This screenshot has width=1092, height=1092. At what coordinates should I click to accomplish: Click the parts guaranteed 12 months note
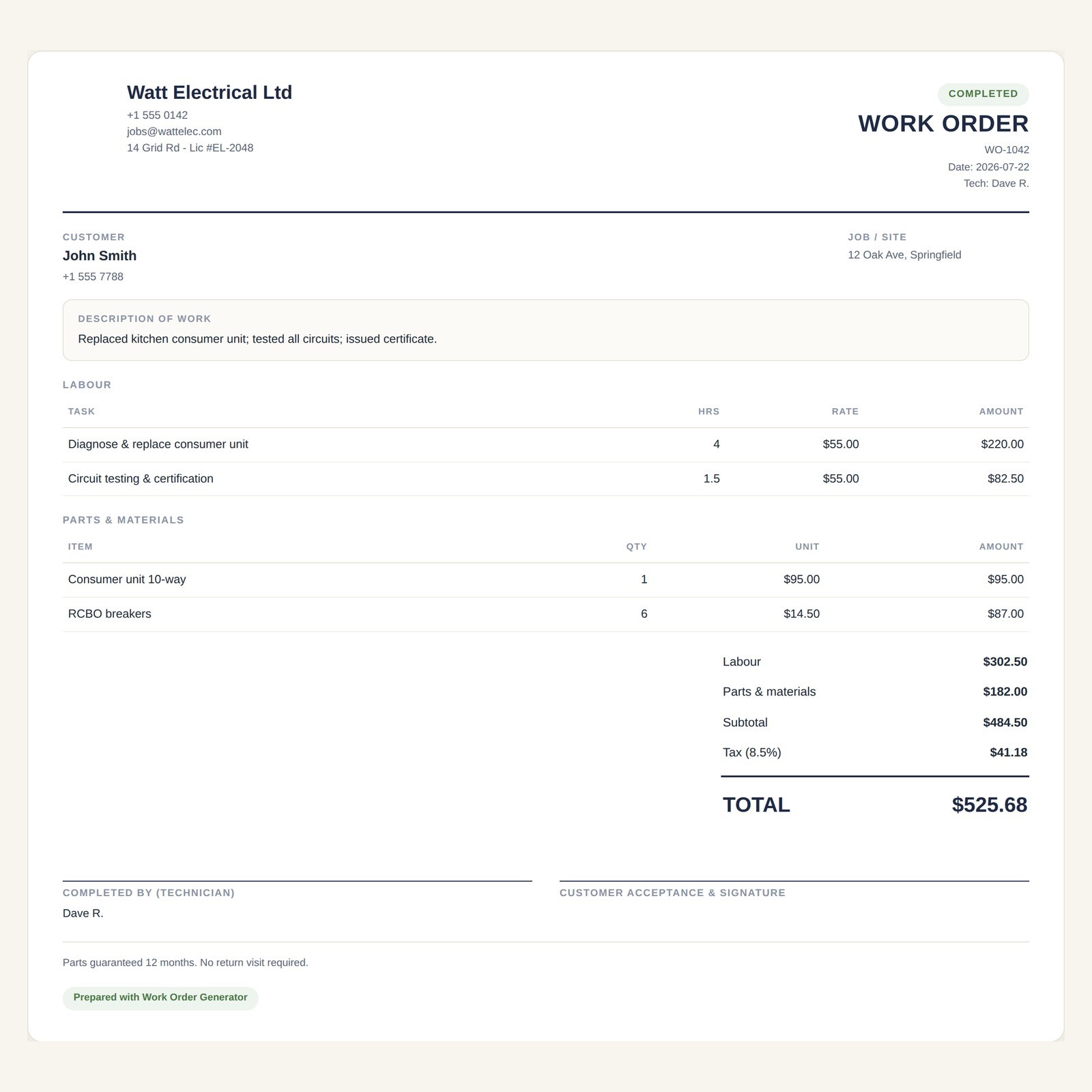(186, 963)
